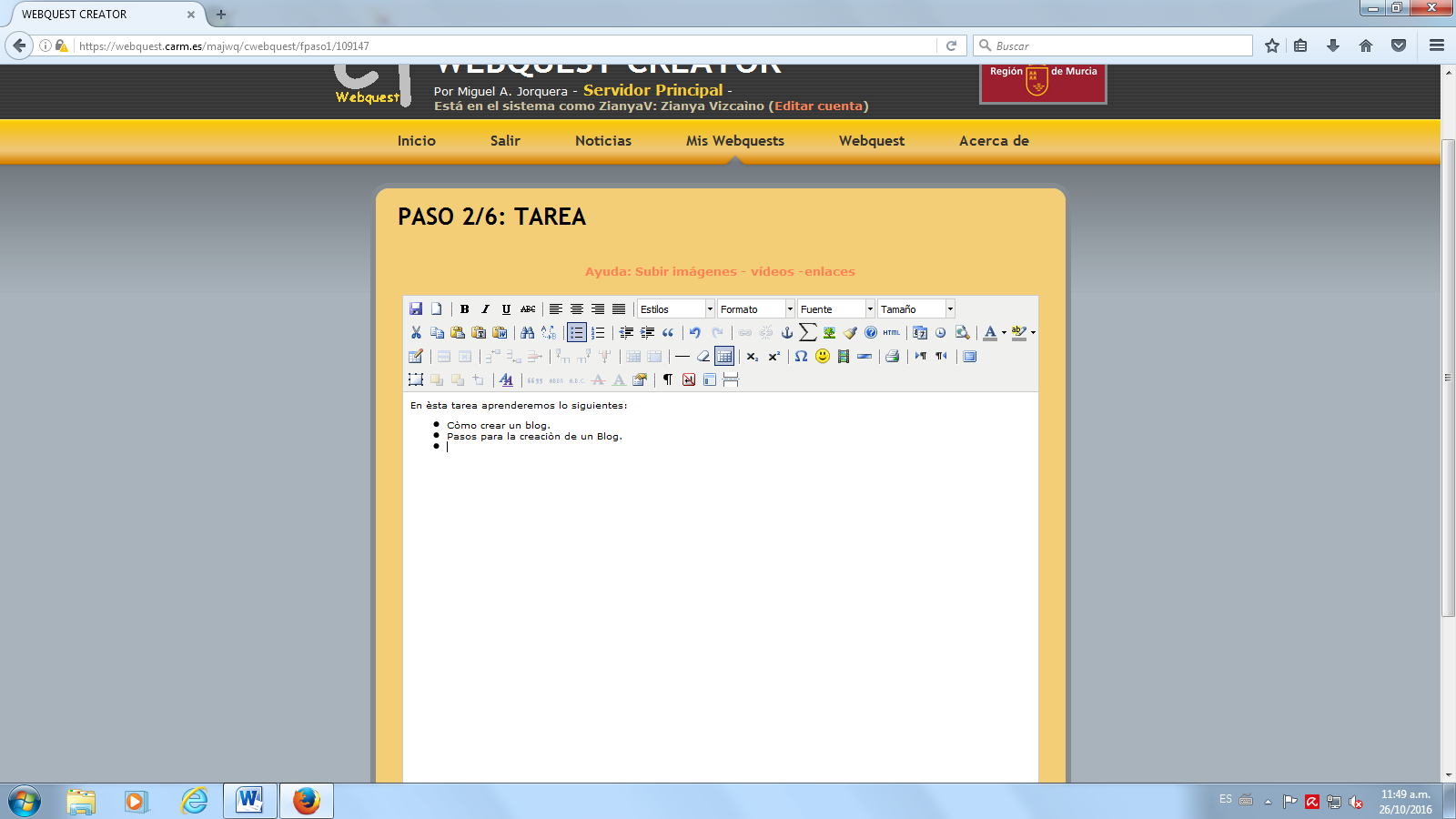Open the Fuente dropdown
The image size is (1456, 819).
pos(835,308)
